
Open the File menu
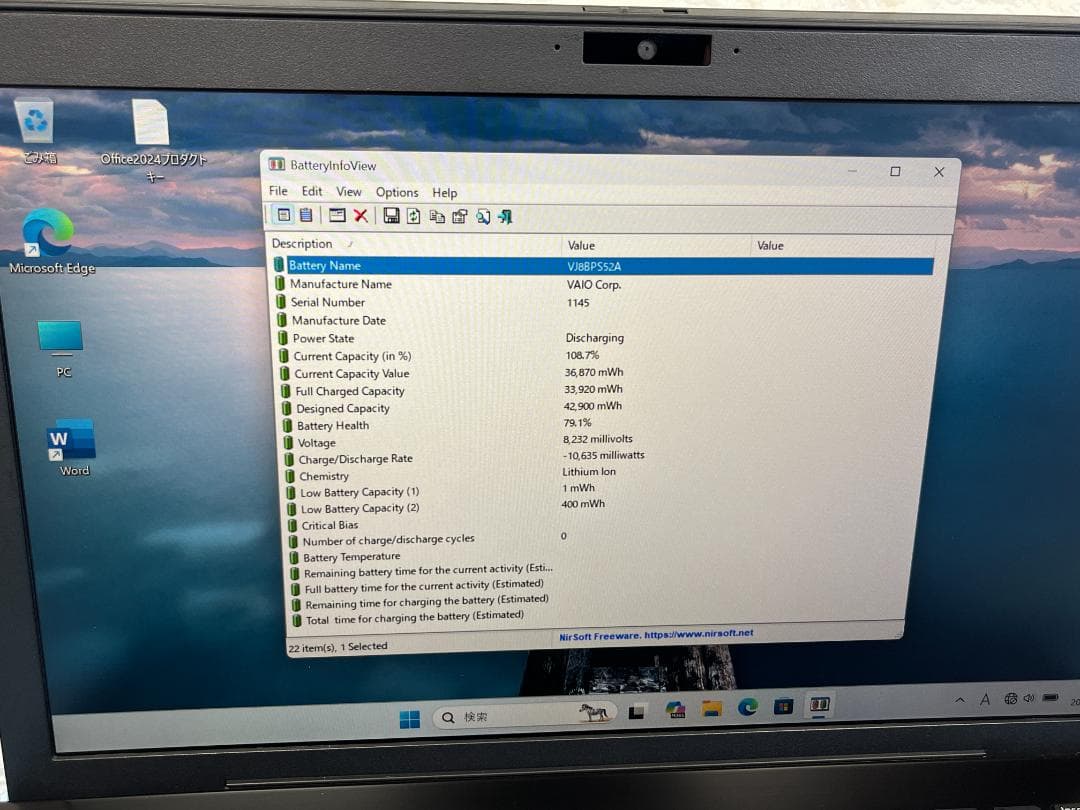(x=278, y=191)
